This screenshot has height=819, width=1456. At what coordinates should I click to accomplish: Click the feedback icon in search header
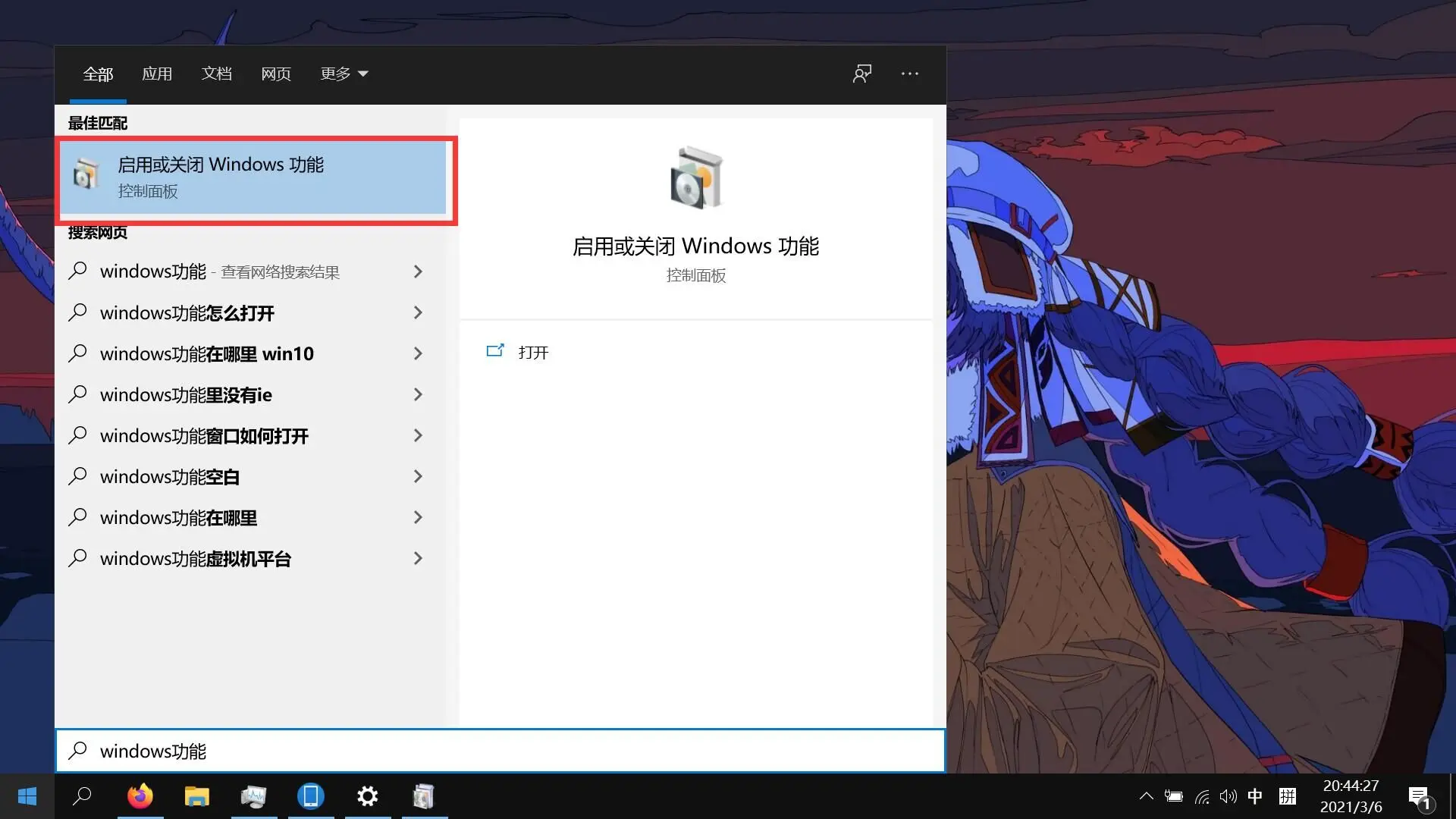(862, 74)
